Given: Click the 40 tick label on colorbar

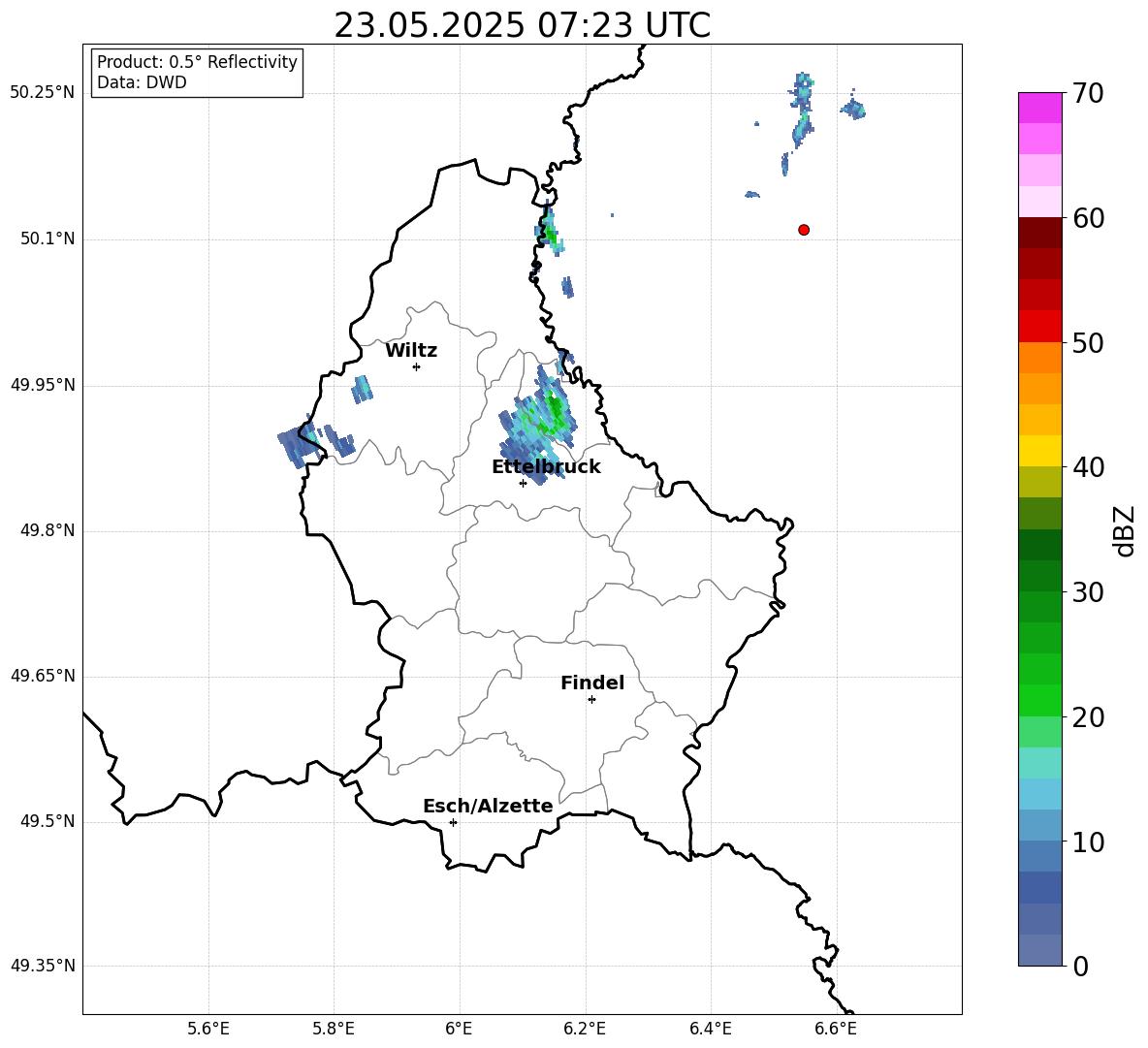Looking at the screenshot, I should pyautogui.click(x=1088, y=467).
